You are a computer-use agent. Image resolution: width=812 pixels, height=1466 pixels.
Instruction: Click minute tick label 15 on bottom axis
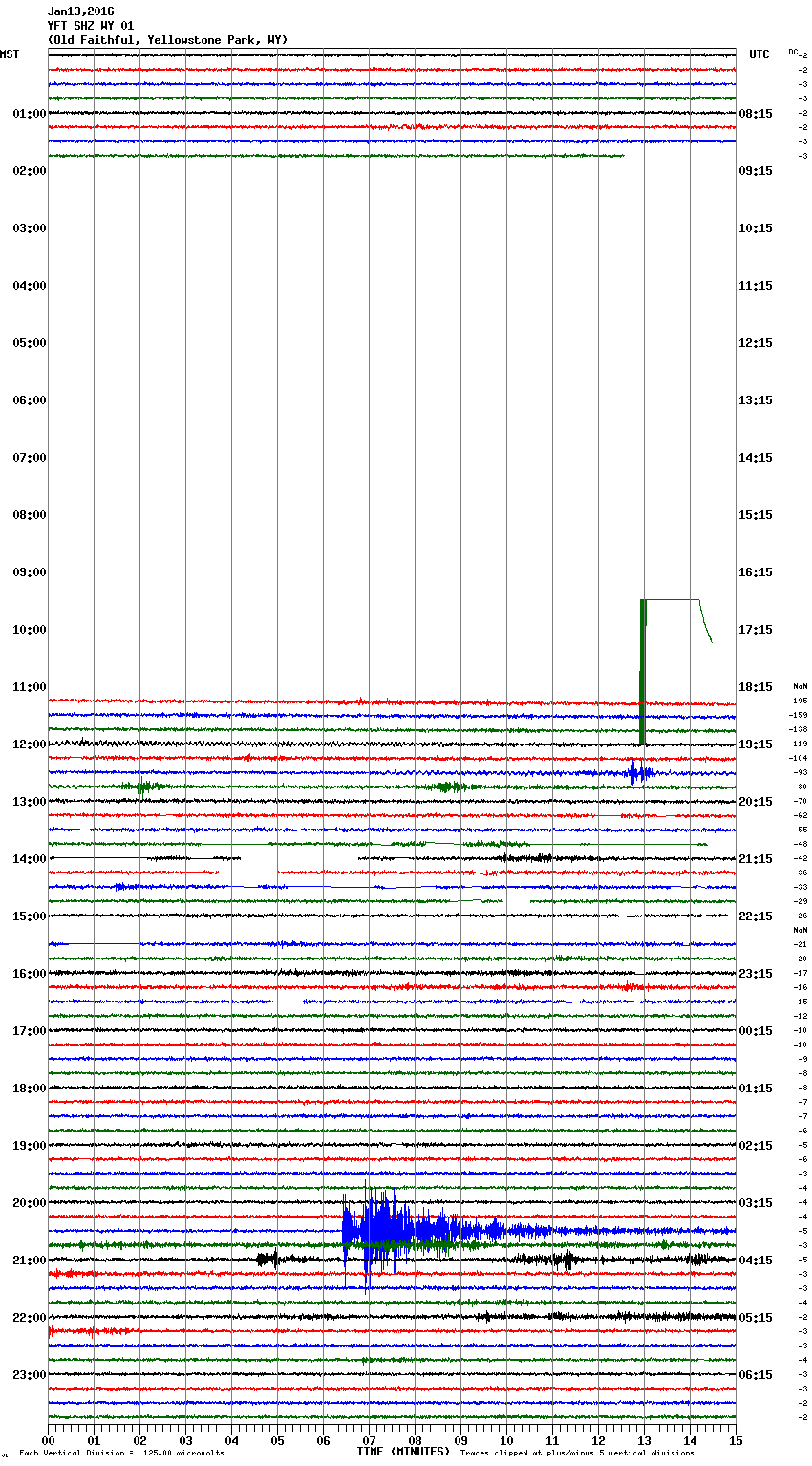coord(736,1440)
